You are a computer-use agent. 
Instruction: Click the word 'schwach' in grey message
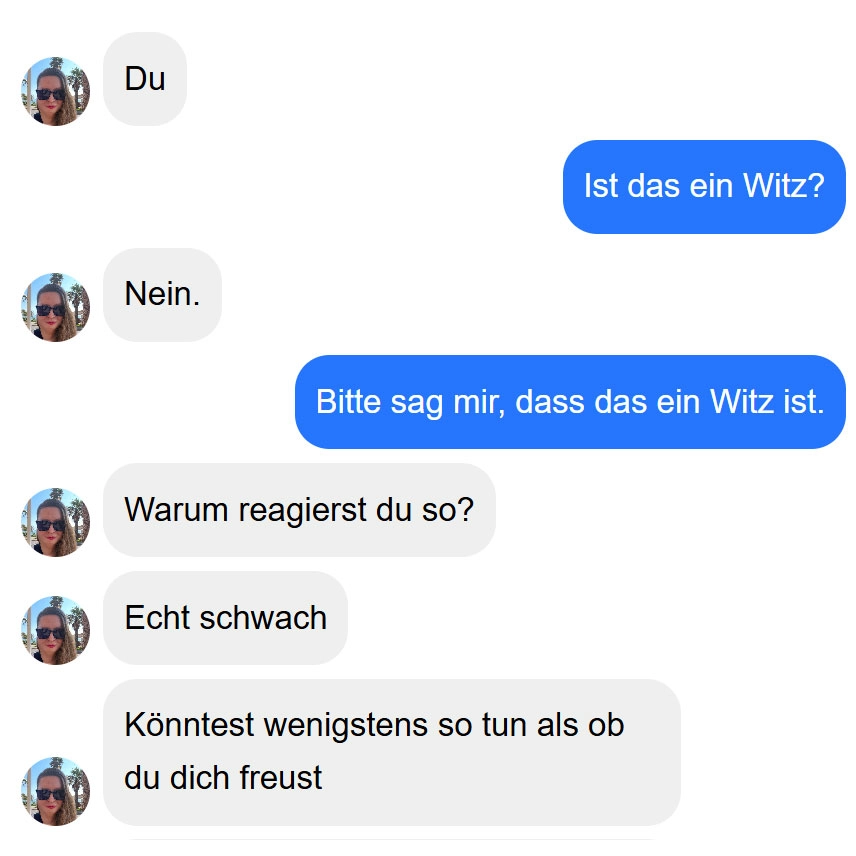263,618
